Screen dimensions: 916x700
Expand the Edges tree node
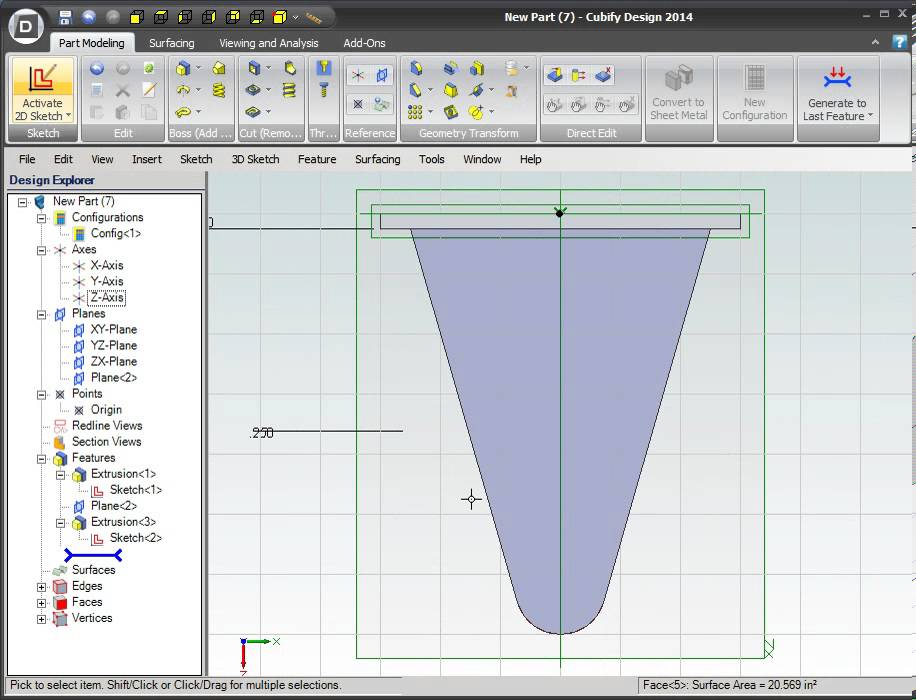41,587
